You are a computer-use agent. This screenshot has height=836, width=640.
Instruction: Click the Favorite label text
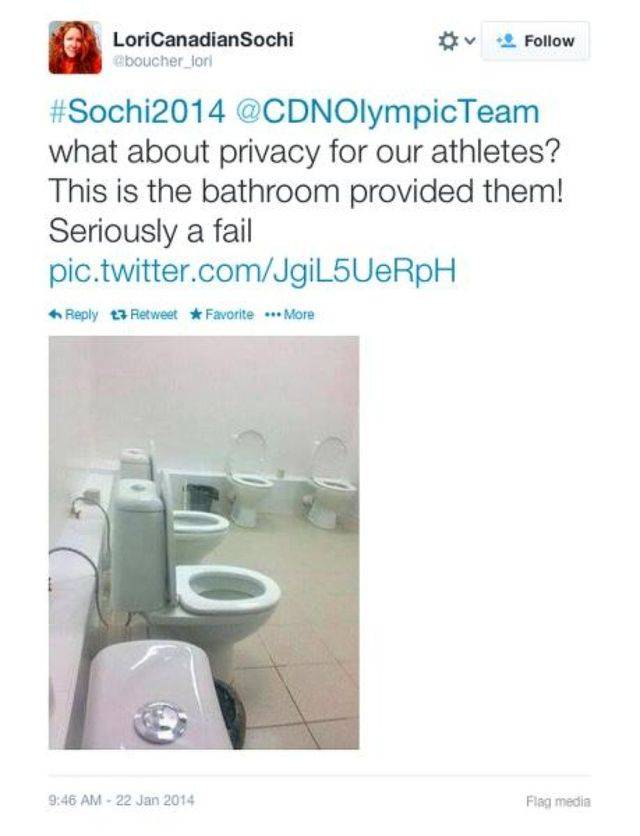coord(229,314)
